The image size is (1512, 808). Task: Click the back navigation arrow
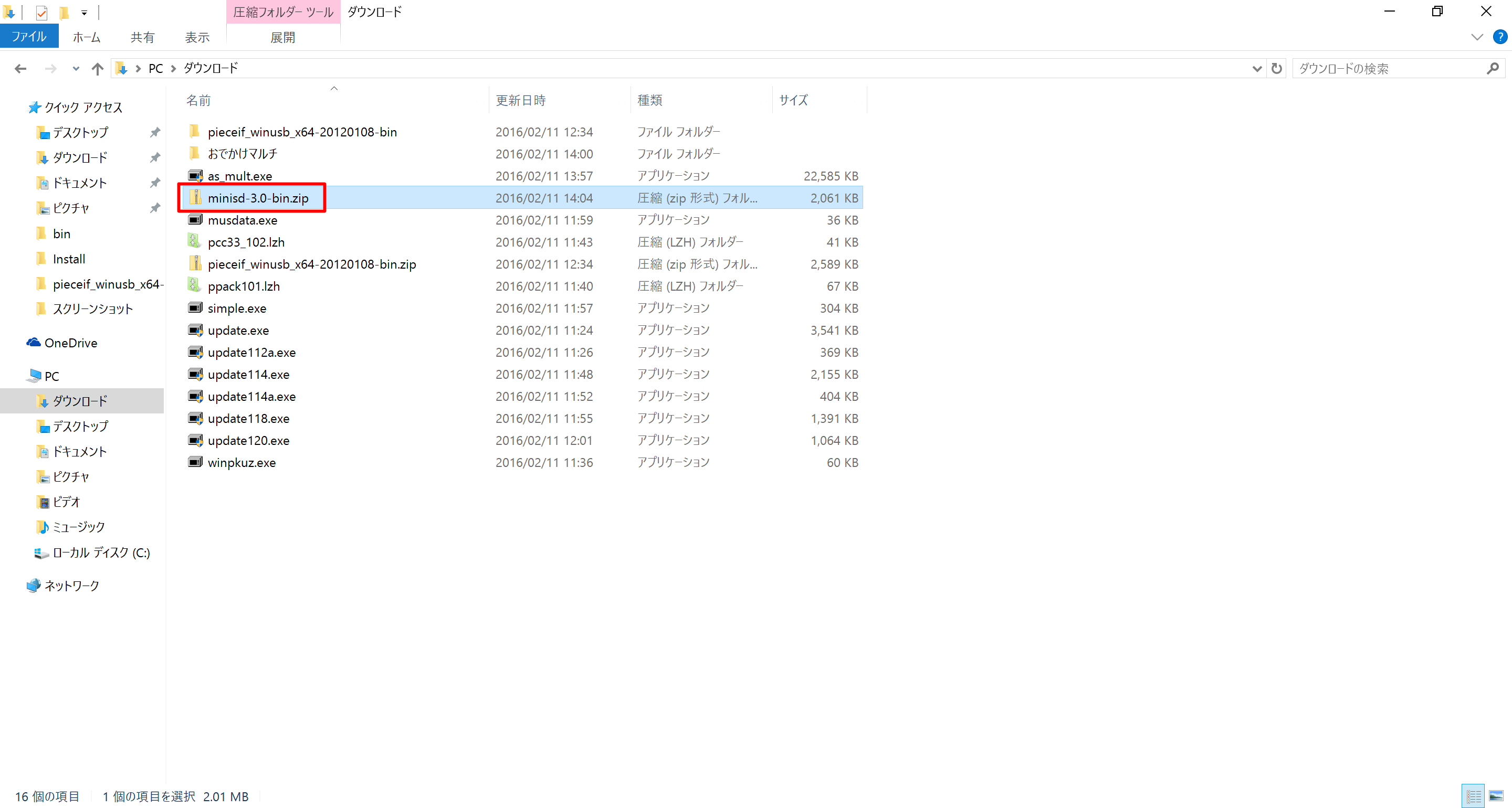pyautogui.click(x=20, y=69)
